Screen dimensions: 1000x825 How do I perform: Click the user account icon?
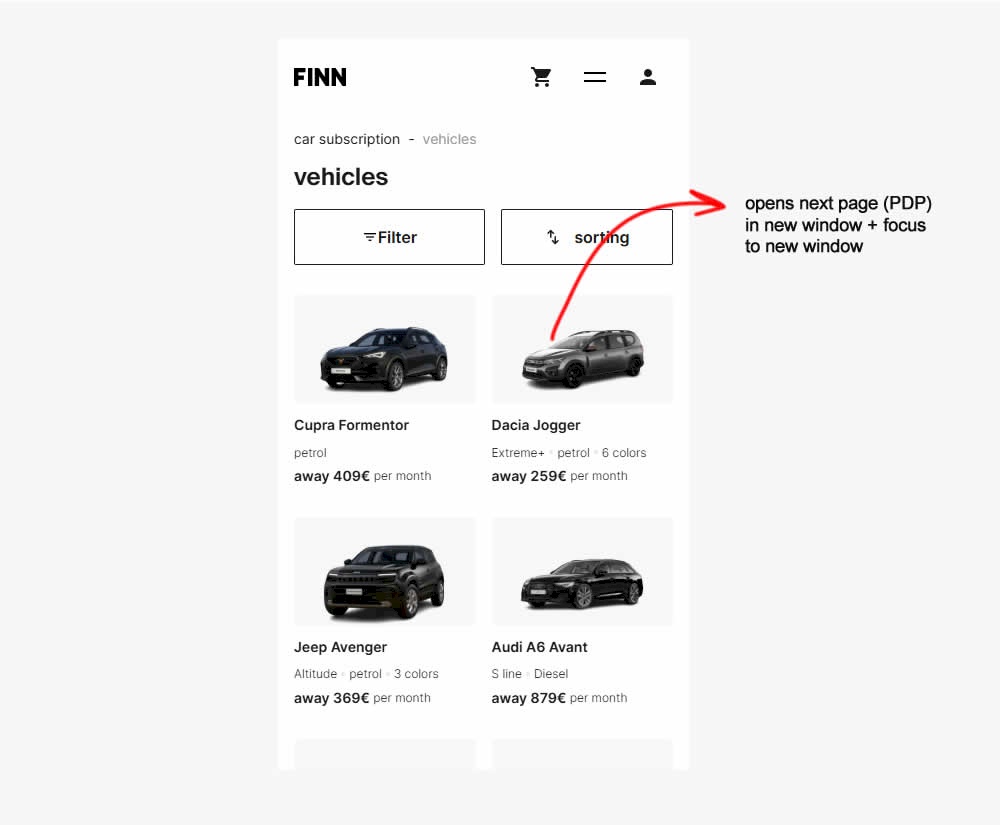point(648,77)
